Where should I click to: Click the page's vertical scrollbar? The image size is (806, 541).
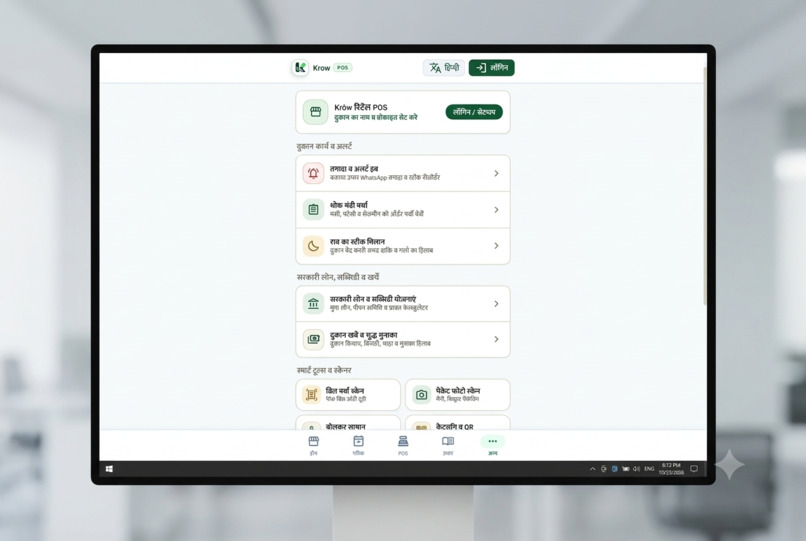705,185
